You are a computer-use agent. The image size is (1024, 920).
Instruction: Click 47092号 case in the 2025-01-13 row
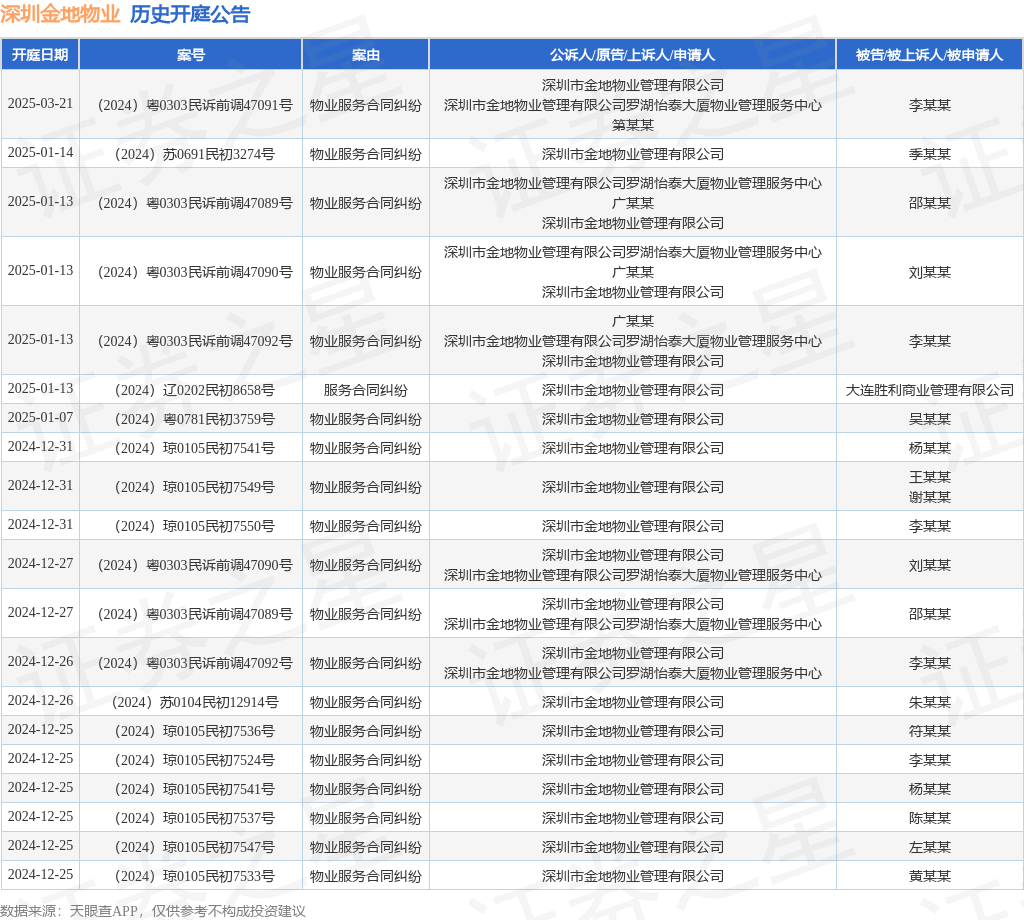[195, 341]
